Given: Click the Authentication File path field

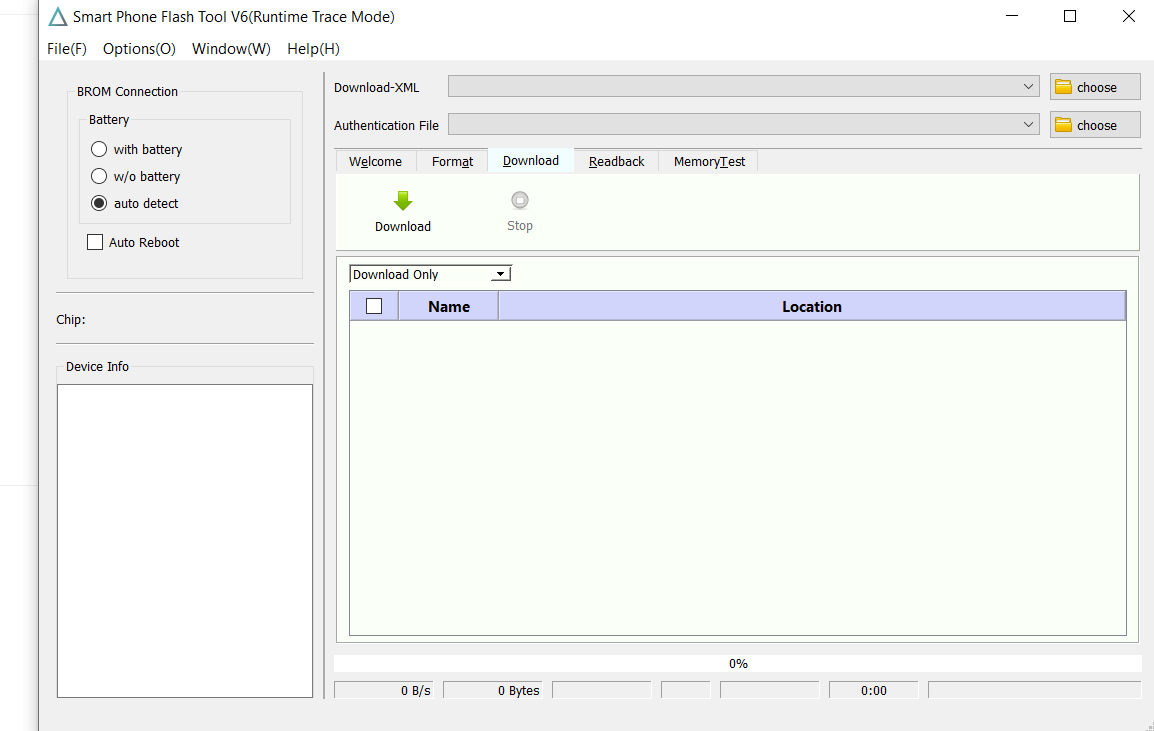Looking at the screenshot, I should pyautogui.click(x=743, y=125).
